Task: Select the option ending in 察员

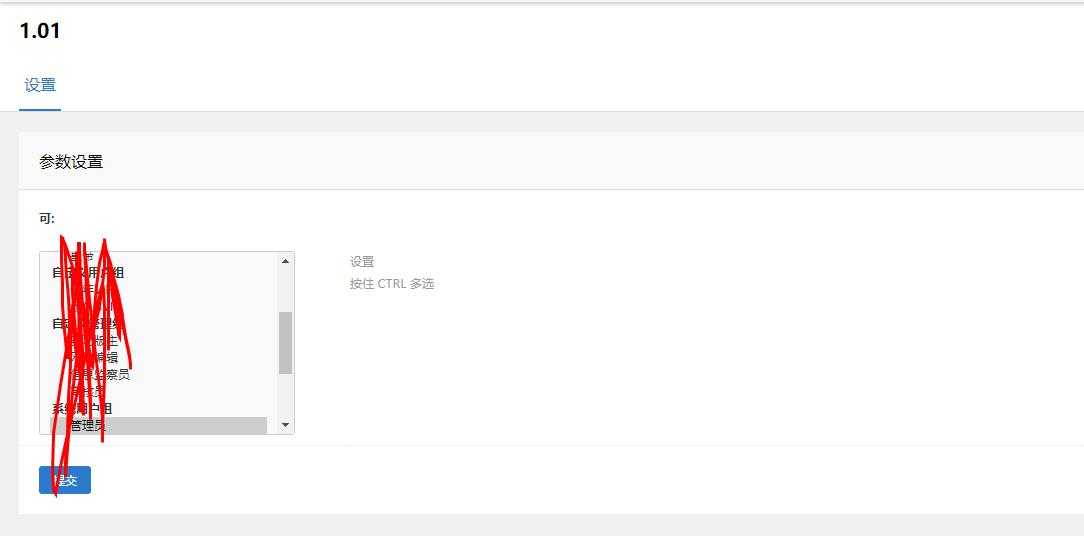Action: click(112, 375)
